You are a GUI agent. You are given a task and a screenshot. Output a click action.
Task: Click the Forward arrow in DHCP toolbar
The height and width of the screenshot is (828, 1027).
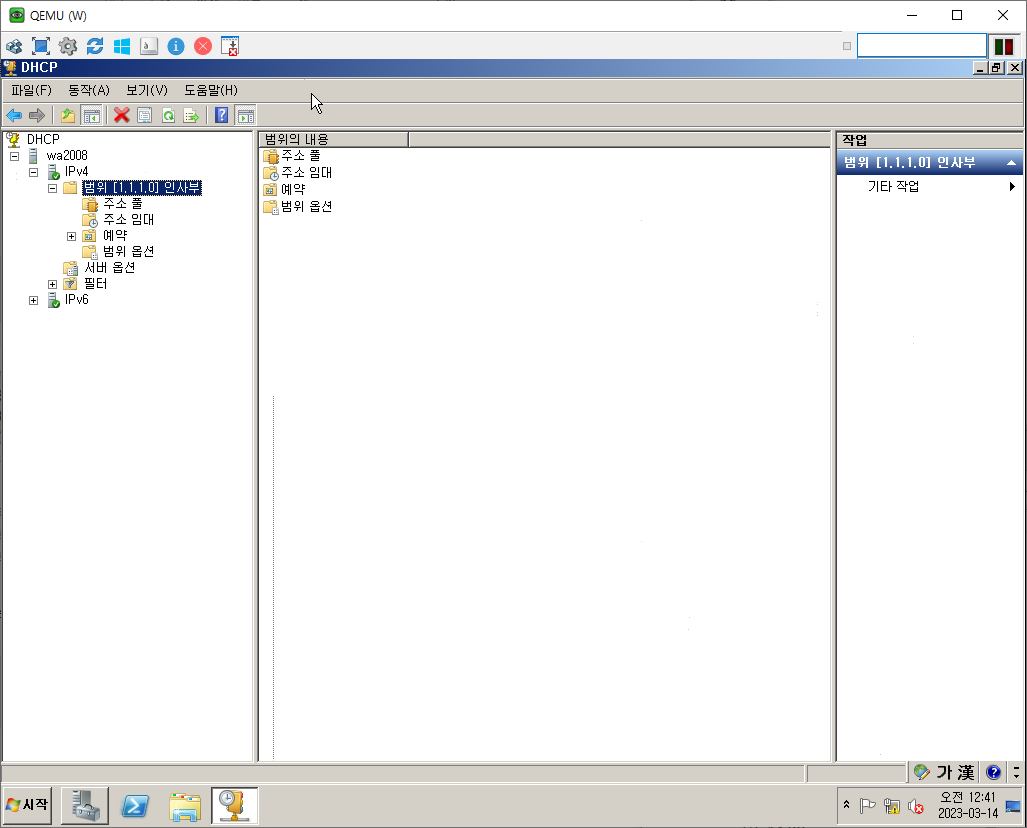(x=37, y=116)
